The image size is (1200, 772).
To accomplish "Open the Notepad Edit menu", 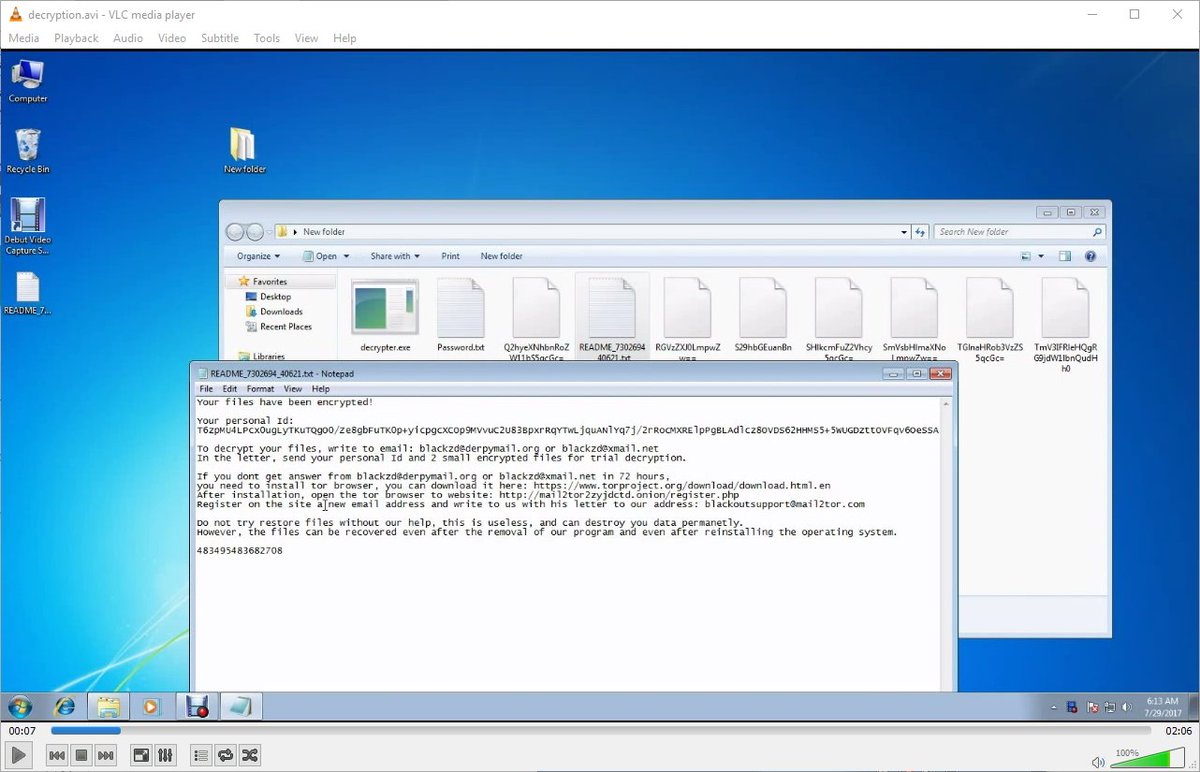I will click(x=230, y=389).
